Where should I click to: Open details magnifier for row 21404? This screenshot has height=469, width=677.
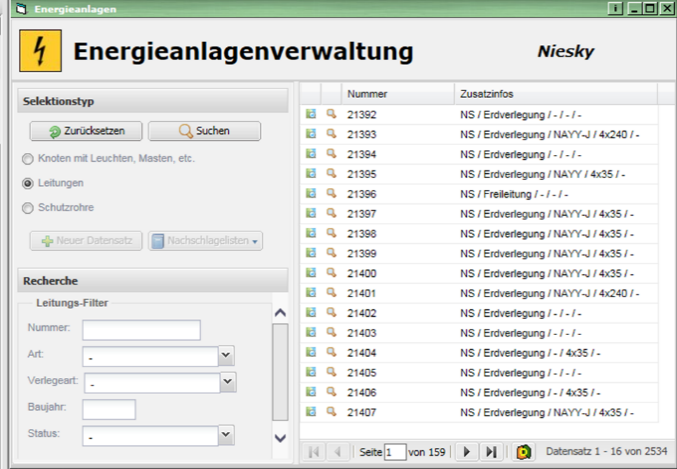[331, 352]
